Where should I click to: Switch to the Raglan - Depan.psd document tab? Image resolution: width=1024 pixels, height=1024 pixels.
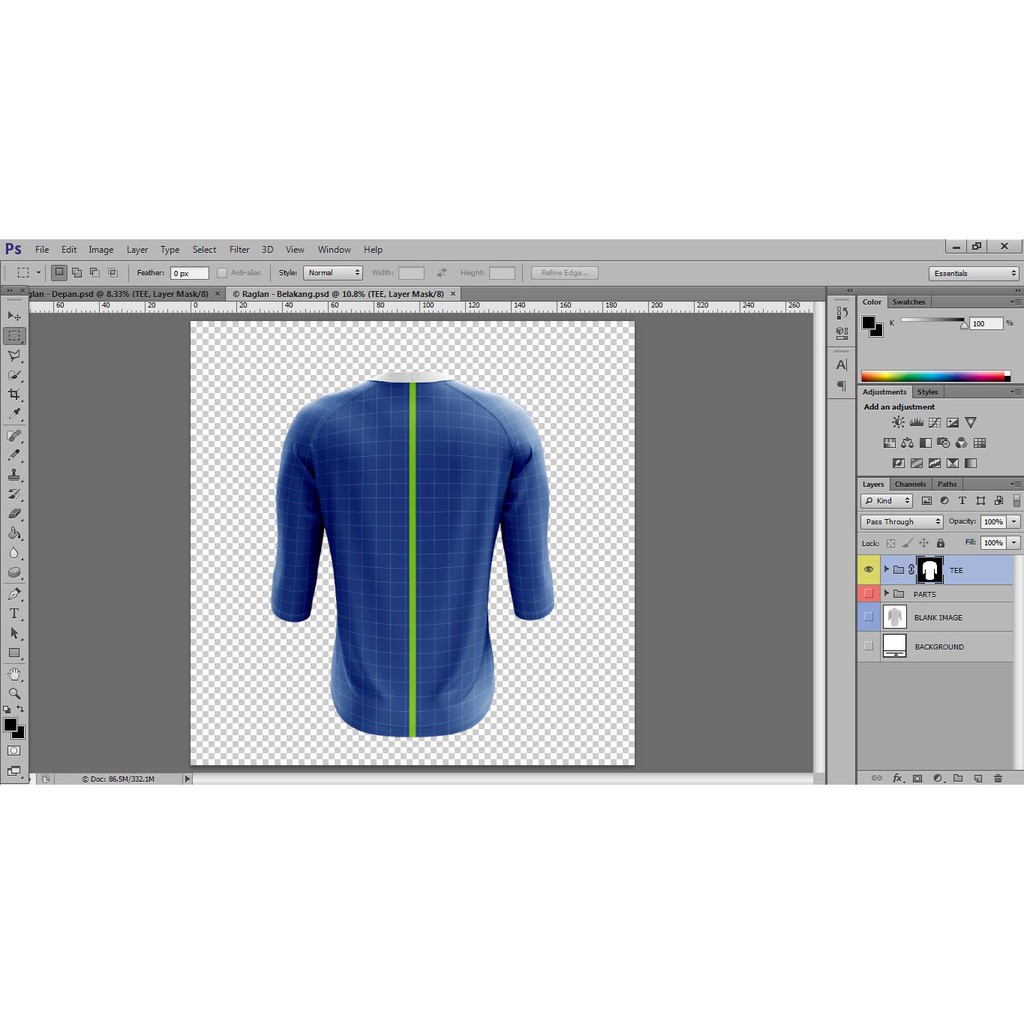(118, 294)
